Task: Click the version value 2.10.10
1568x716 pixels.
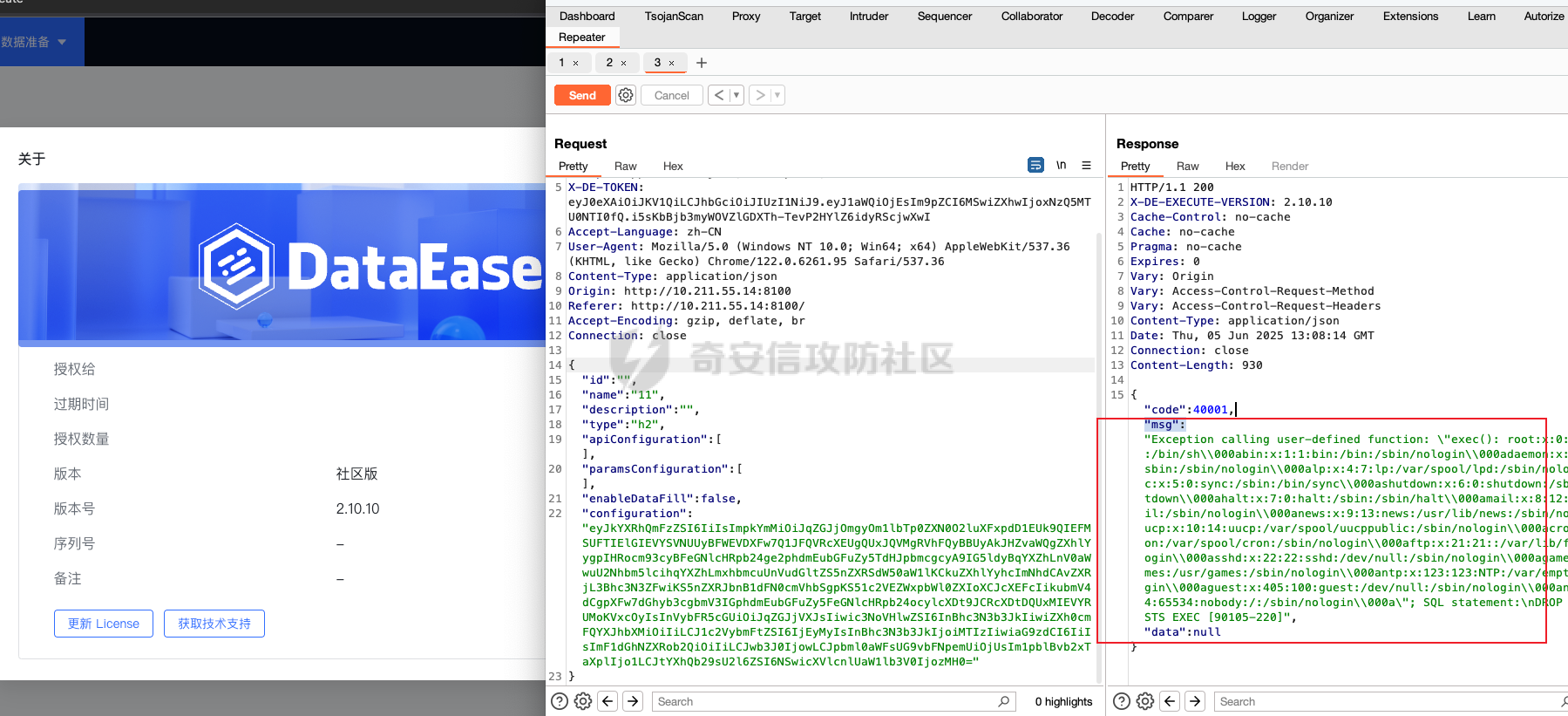Action: pos(357,508)
